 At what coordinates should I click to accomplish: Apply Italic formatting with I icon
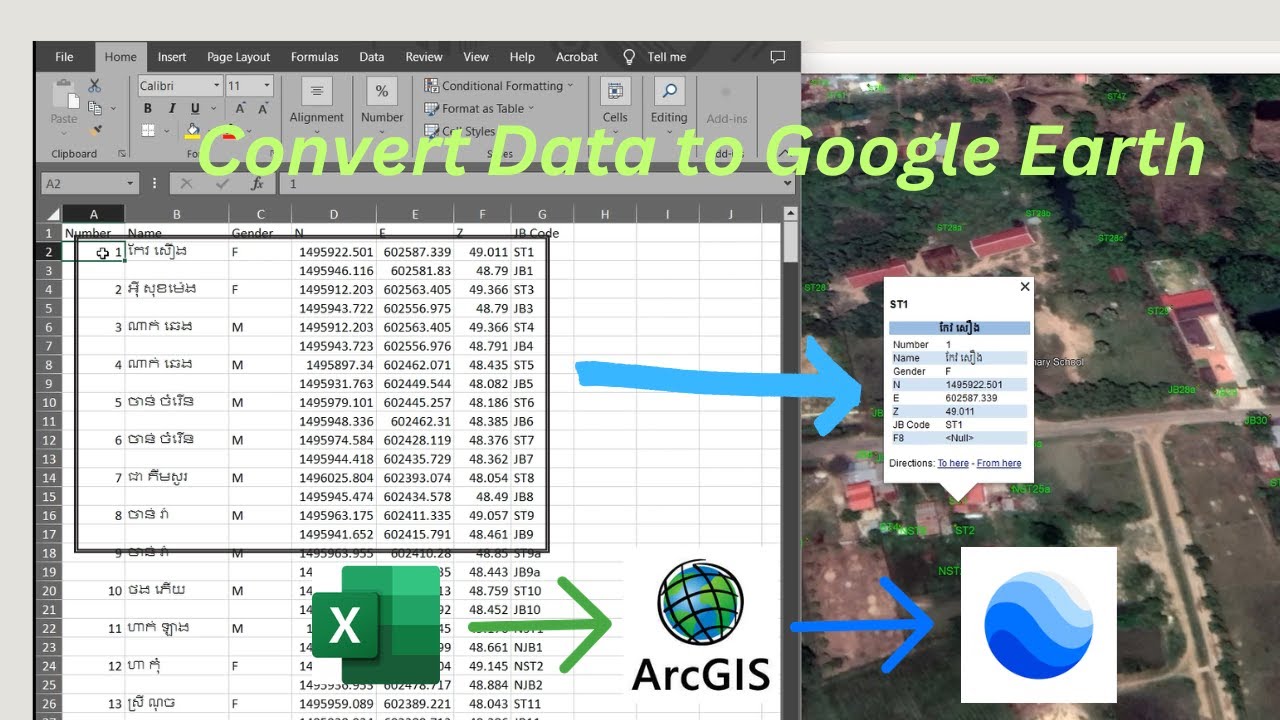click(x=171, y=109)
